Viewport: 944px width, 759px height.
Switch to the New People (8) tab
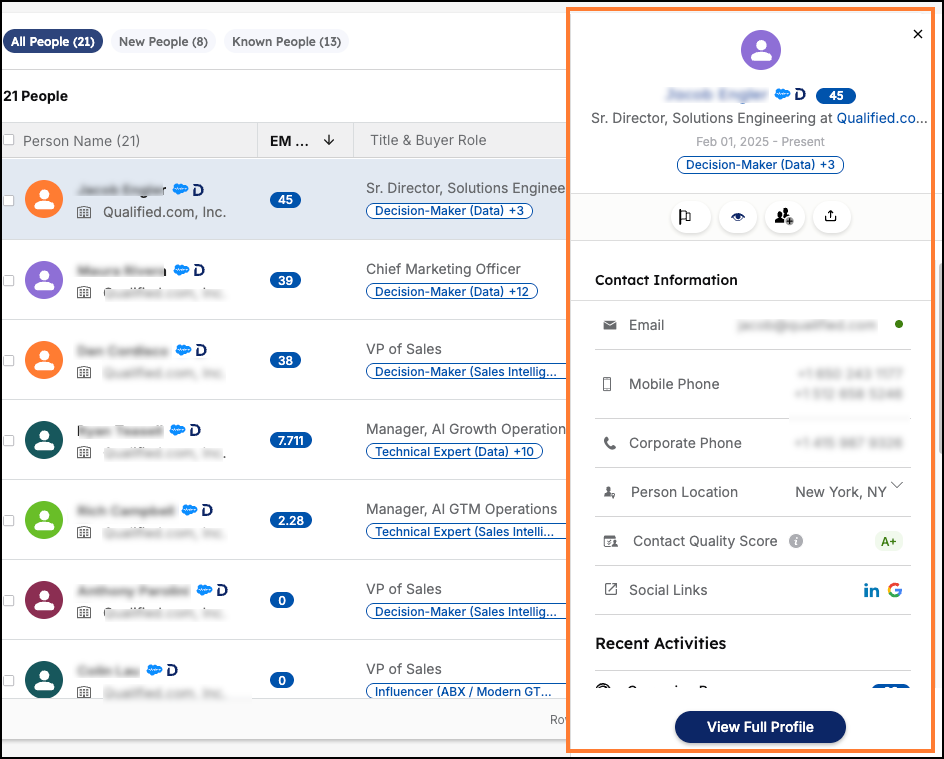pyautogui.click(x=163, y=42)
